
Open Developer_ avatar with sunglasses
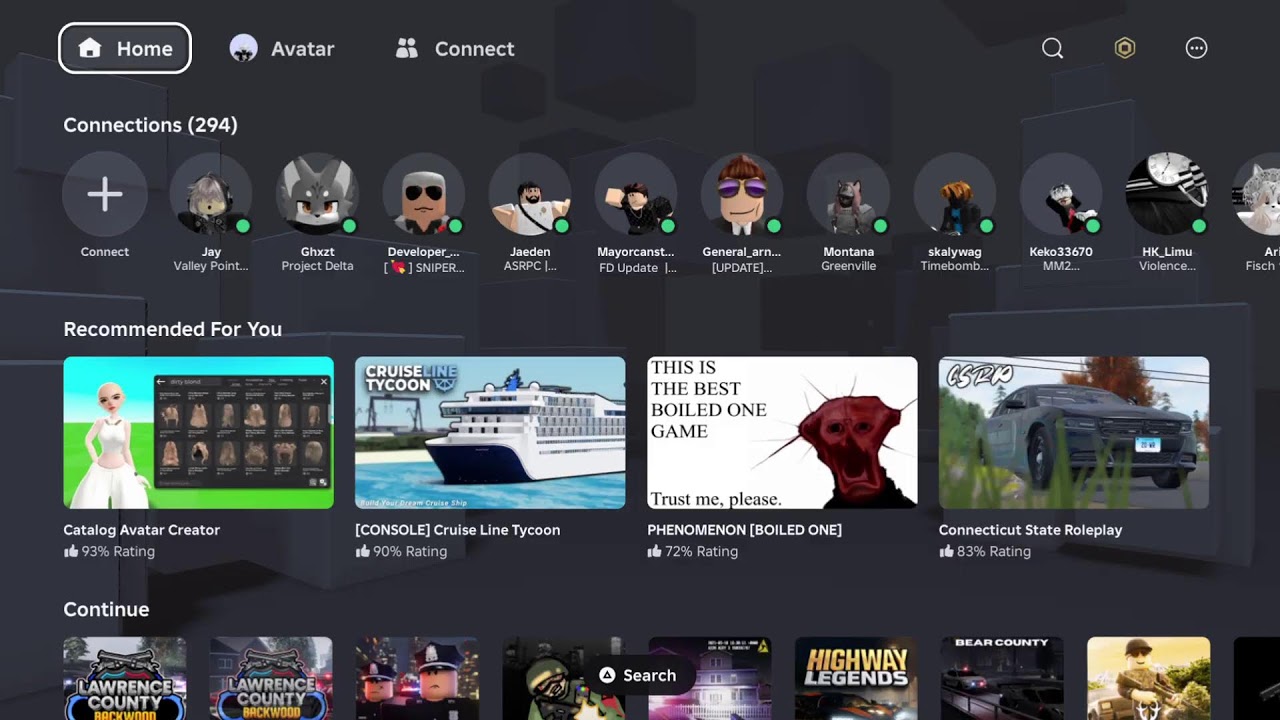point(424,194)
